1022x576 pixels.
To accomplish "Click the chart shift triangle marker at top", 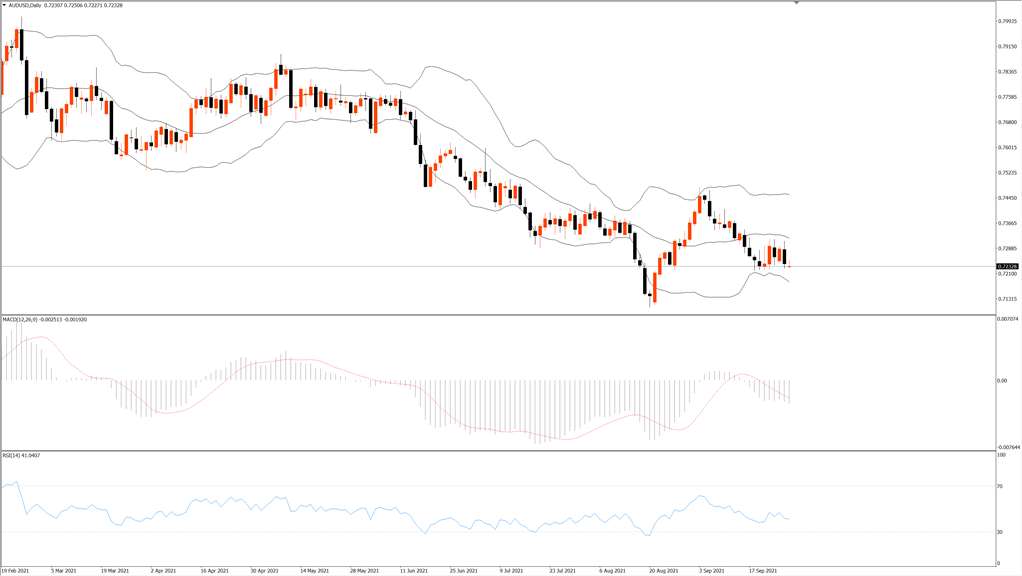I will tap(796, 3).
